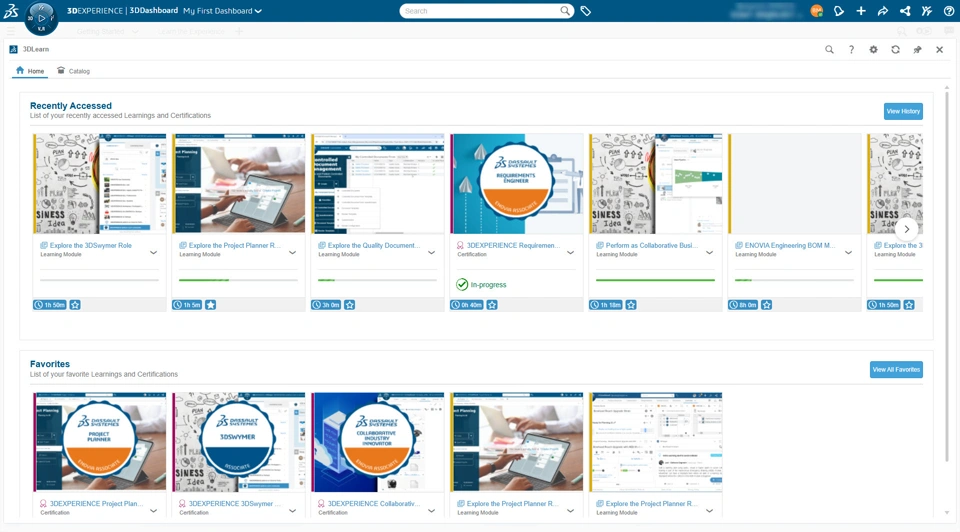The width and height of the screenshot is (960, 532).
Task: Expand the Explore the 3DSwymer Role card chevron
Action: [x=154, y=252]
